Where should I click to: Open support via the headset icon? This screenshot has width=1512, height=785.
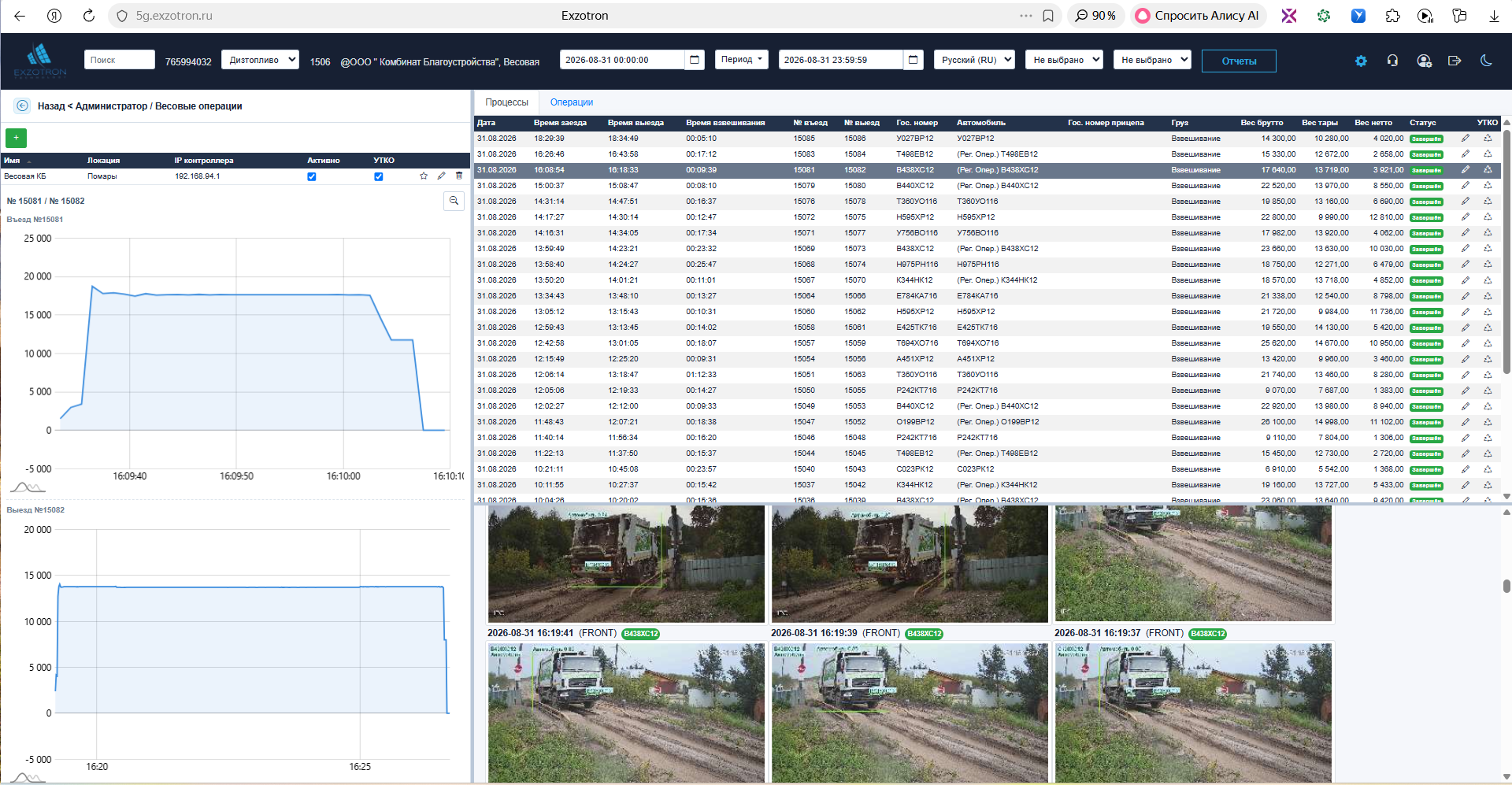tap(1392, 61)
